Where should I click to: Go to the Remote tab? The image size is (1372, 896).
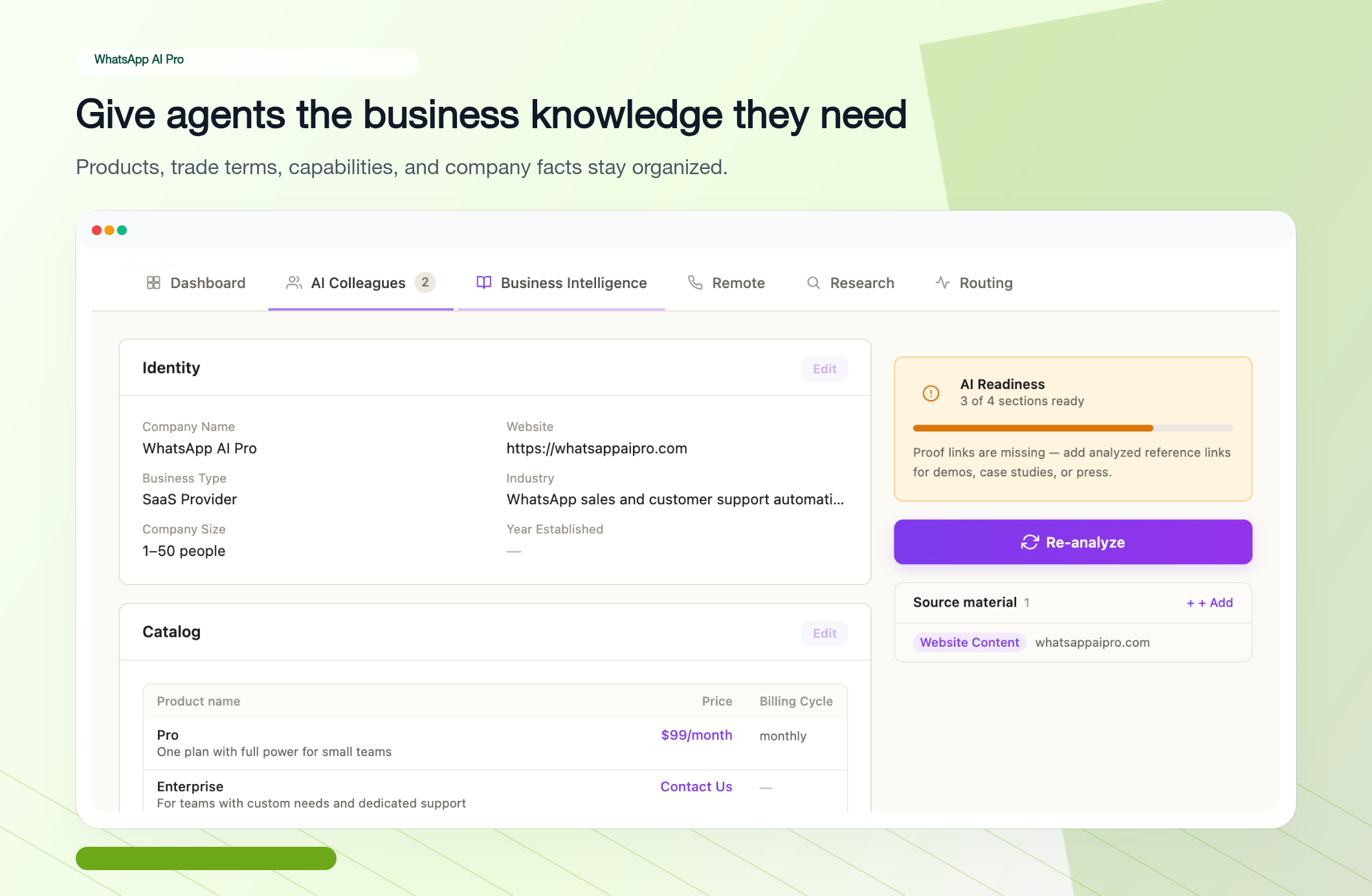coord(726,283)
